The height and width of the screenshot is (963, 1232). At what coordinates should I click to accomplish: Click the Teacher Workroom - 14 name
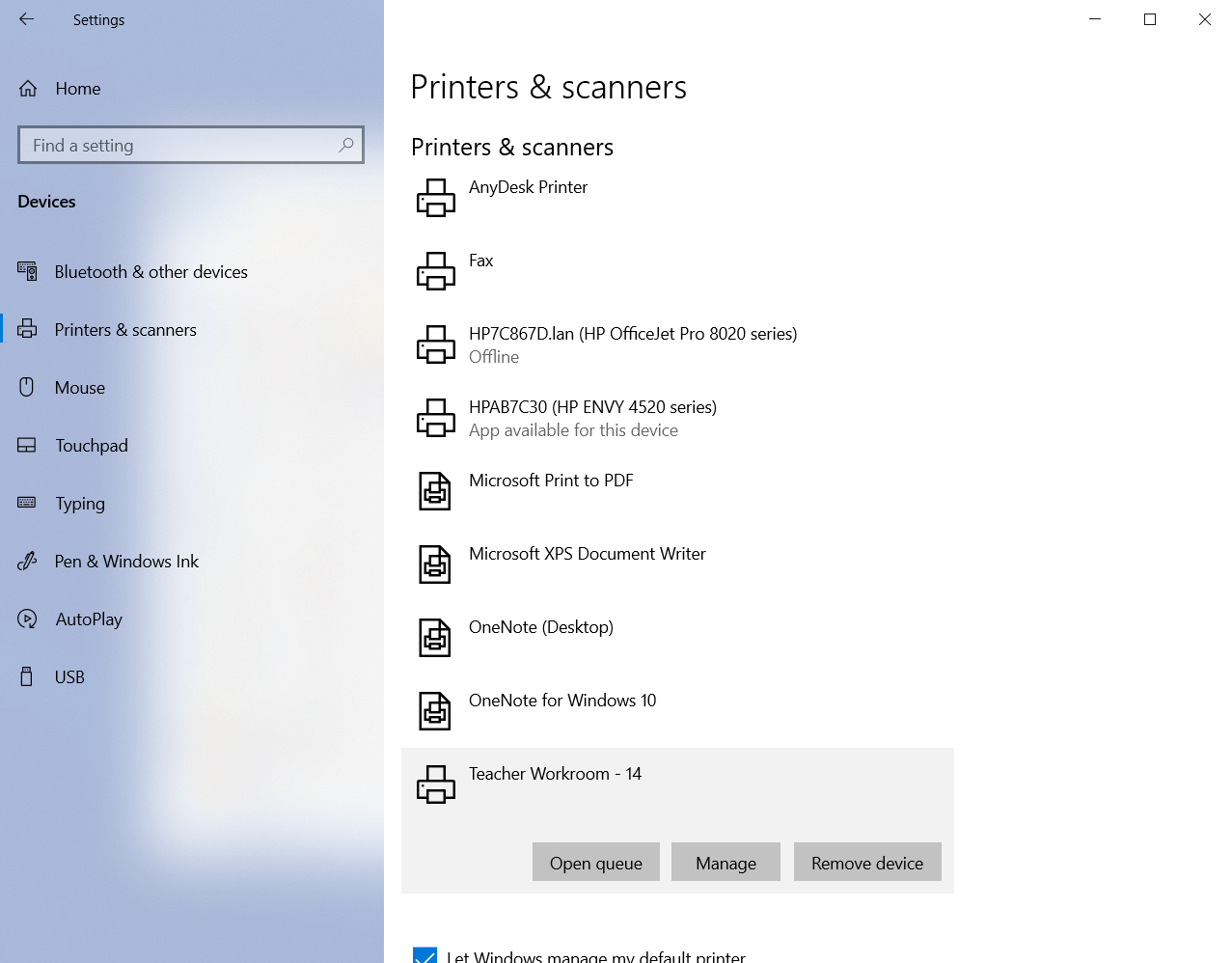coord(555,774)
